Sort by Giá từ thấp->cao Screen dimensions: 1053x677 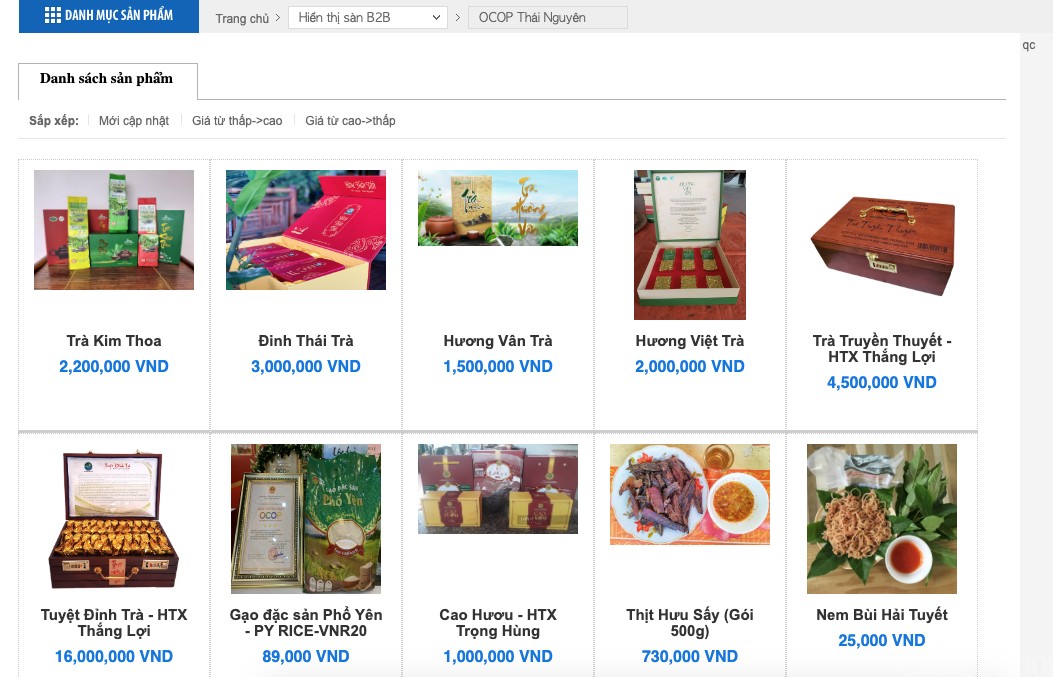(x=237, y=121)
